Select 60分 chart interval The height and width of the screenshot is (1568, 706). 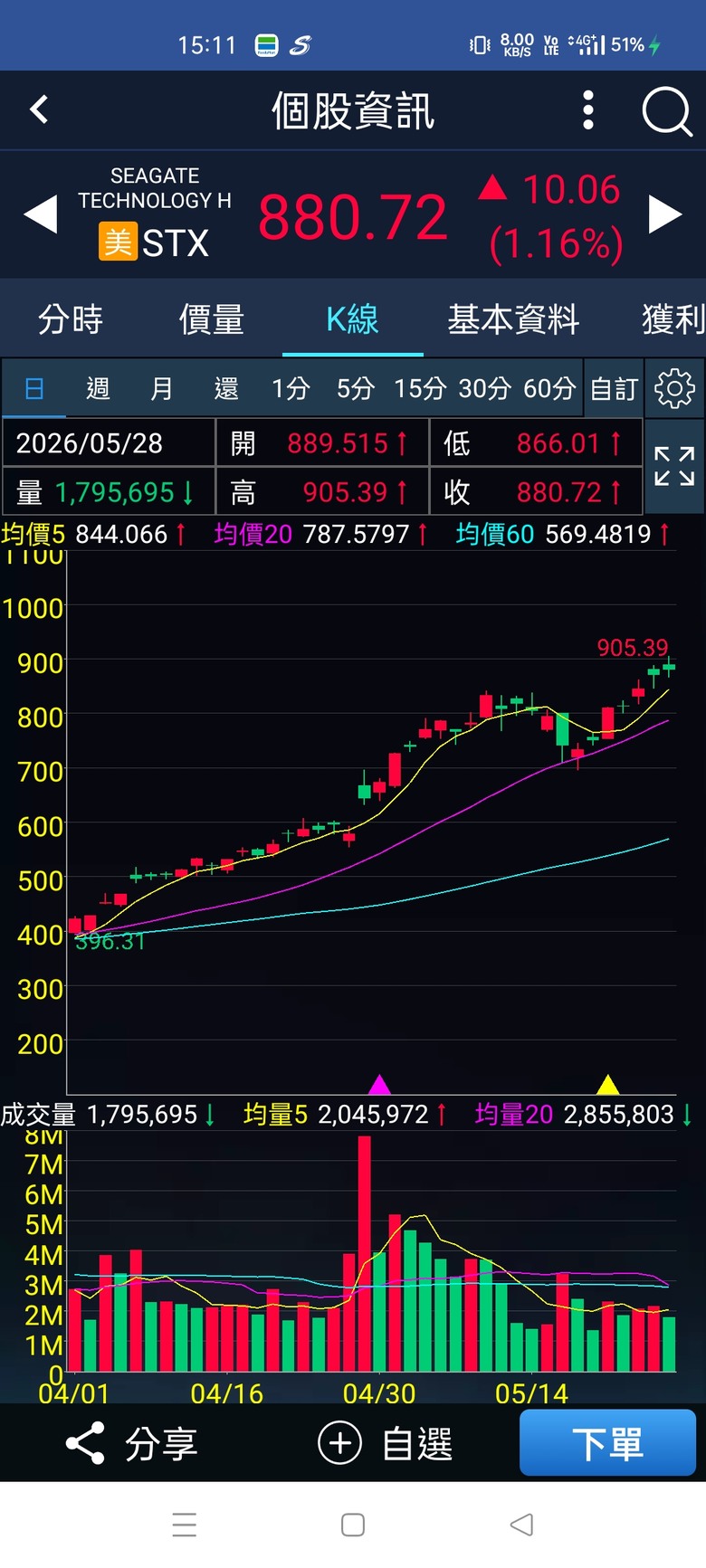tap(549, 388)
